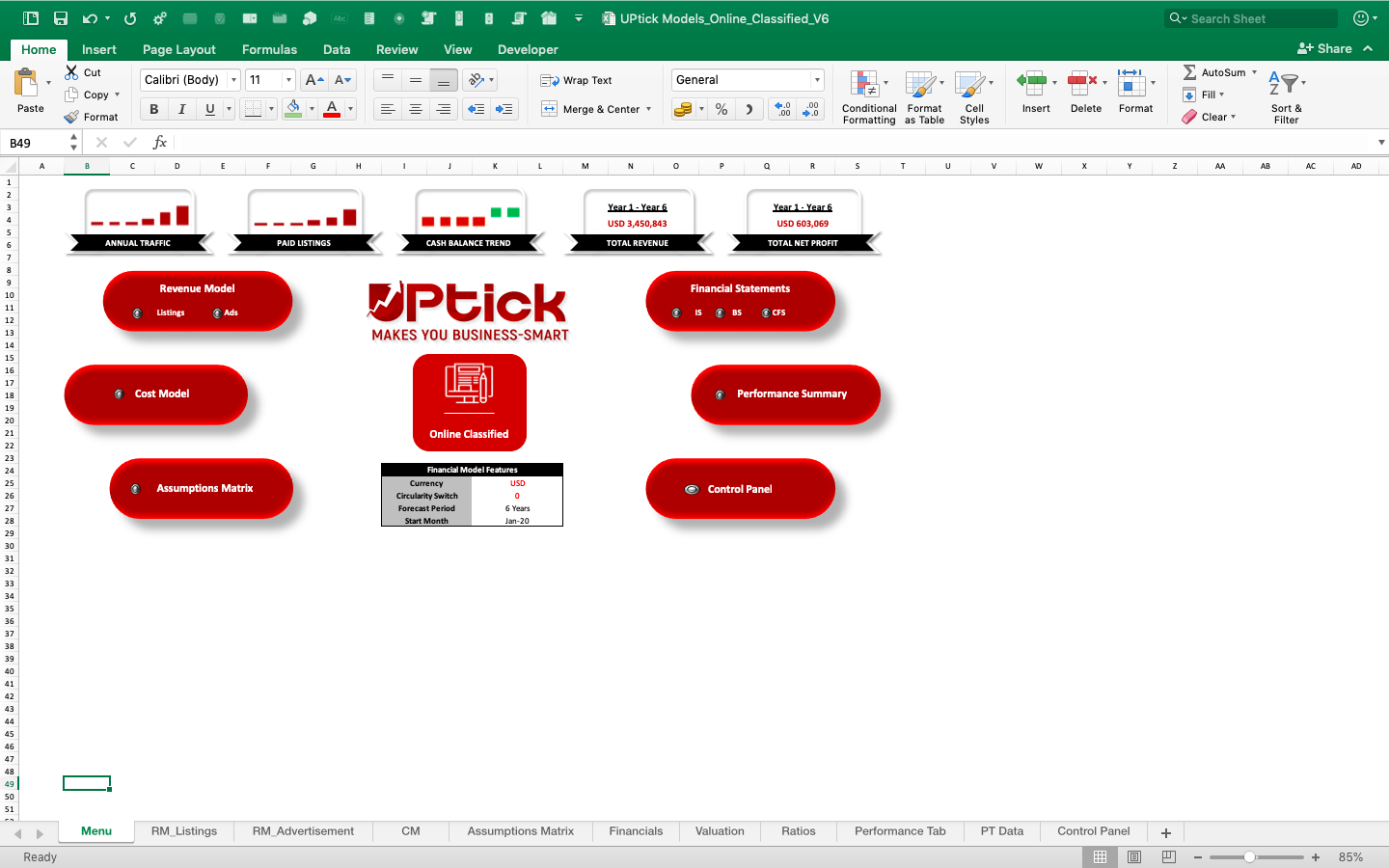Click the Performance Summary button
The width and height of the screenshot is (1389, 868).
[785, 393]
